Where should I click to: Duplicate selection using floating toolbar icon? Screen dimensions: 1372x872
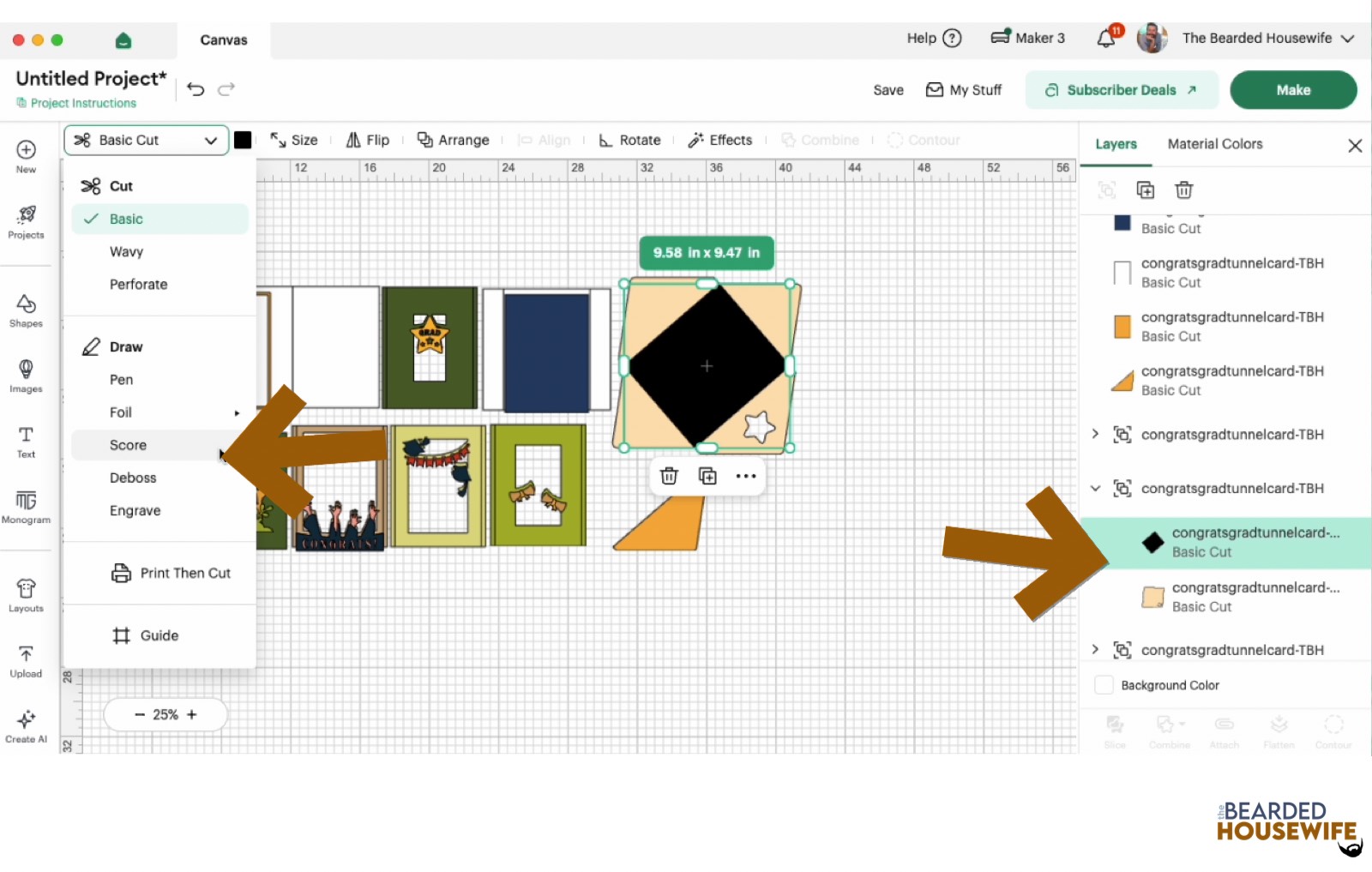pos(707,476)
